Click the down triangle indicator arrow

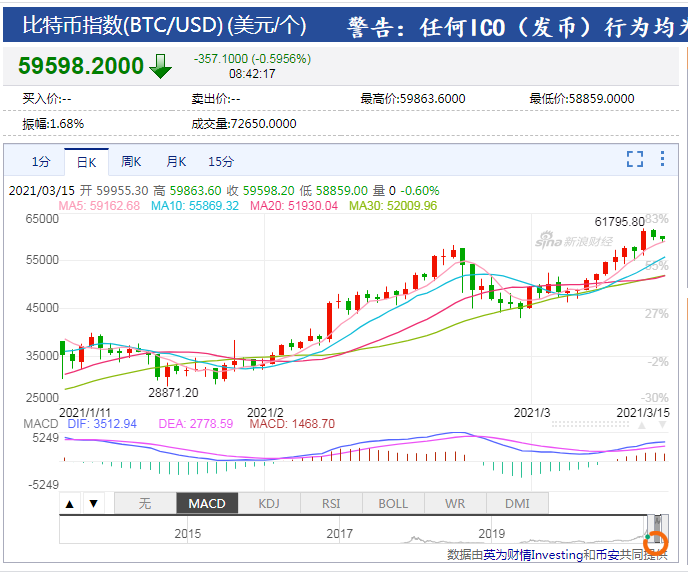pos(93,504)
